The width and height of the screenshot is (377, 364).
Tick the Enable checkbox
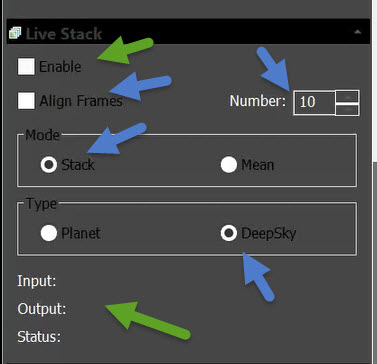[26, 66]
